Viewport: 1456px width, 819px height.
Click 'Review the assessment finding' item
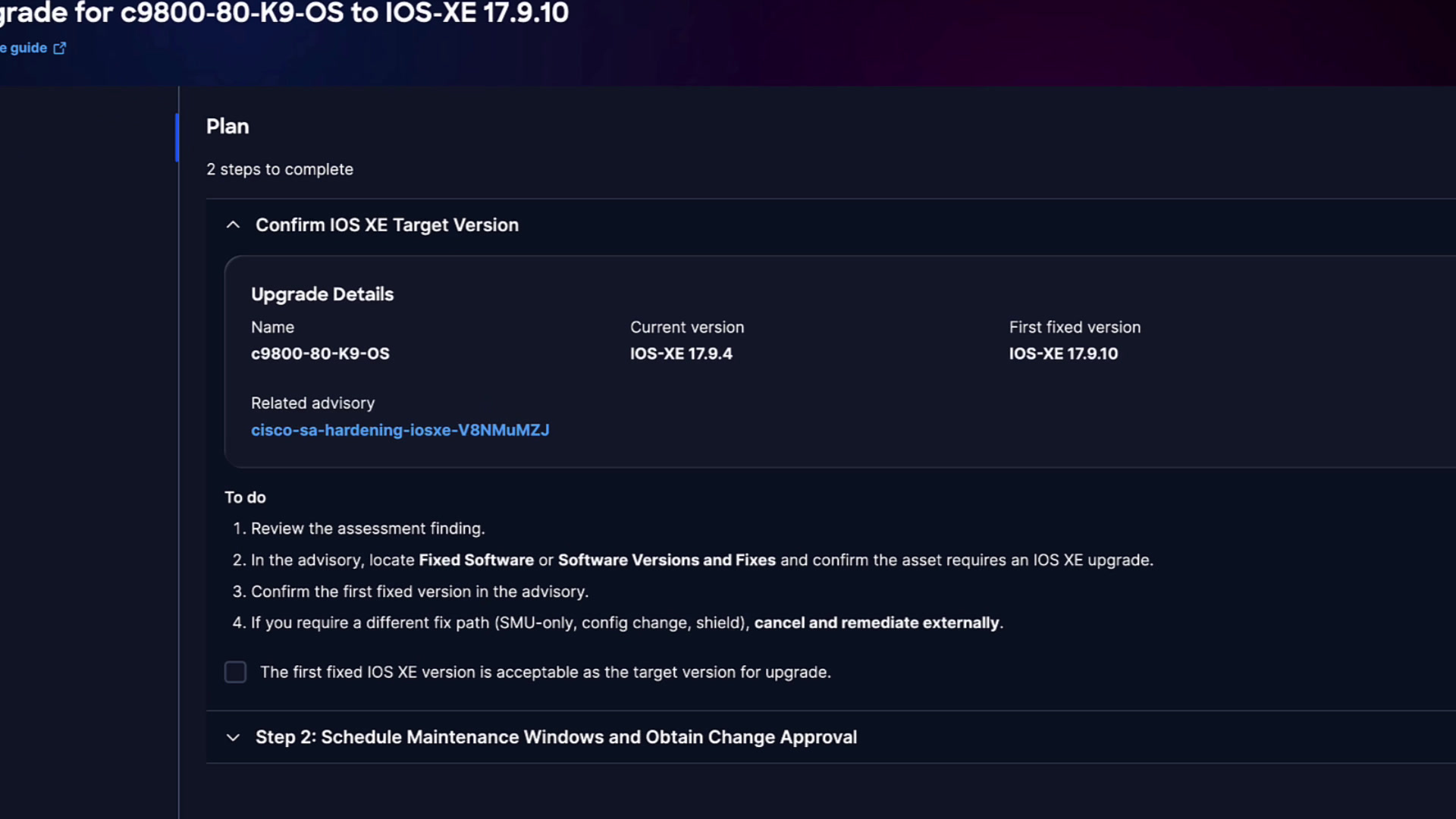click(x=368, y=529)
